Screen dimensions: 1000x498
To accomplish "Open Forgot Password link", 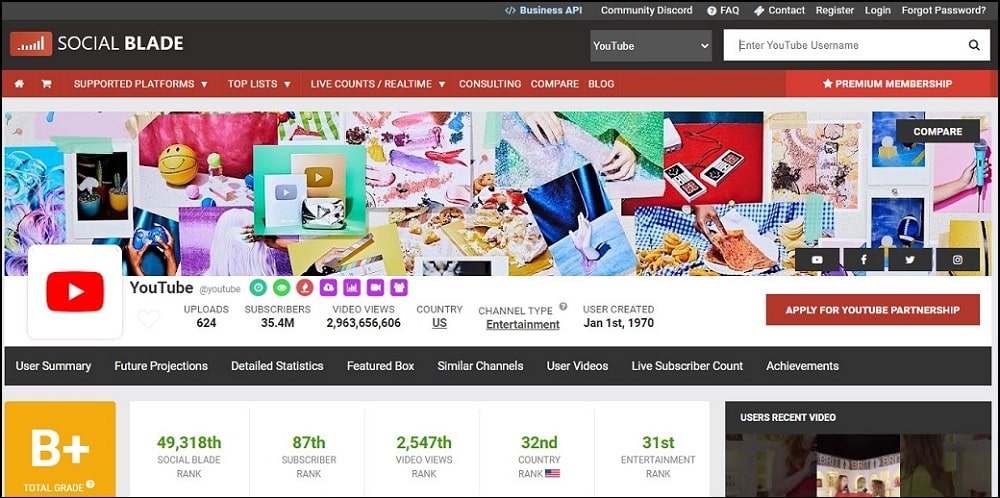I will coord(943,10).
